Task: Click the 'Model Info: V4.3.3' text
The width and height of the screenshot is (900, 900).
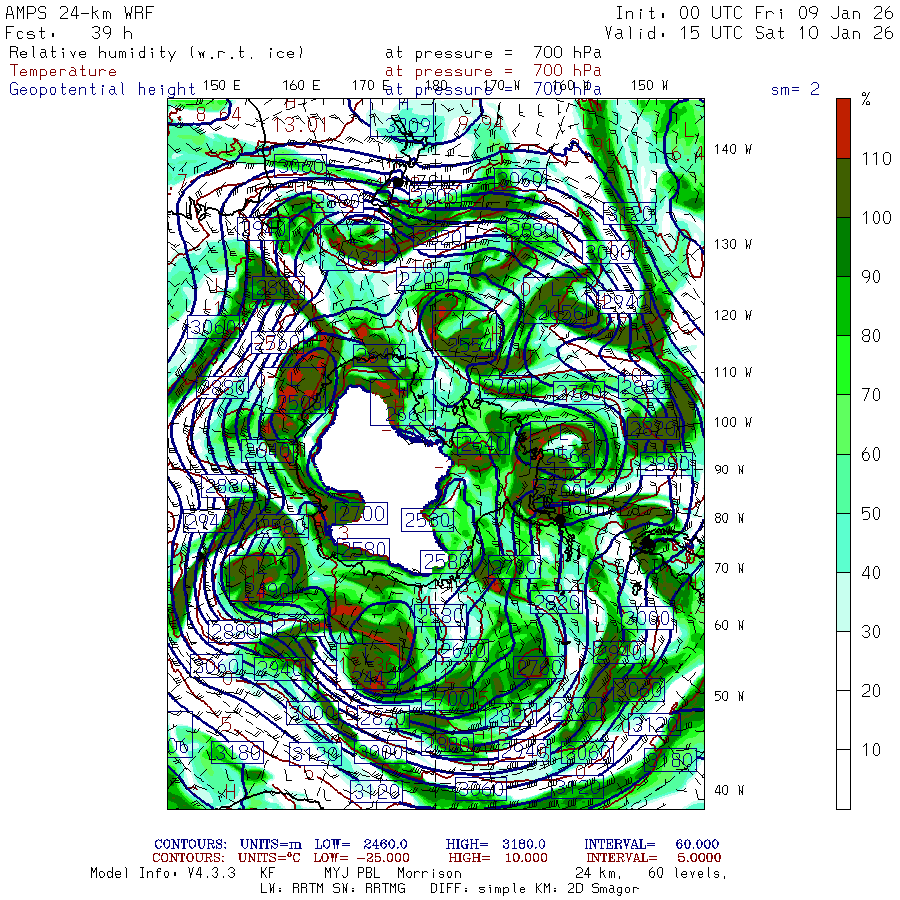Action: tap(163, 873)
